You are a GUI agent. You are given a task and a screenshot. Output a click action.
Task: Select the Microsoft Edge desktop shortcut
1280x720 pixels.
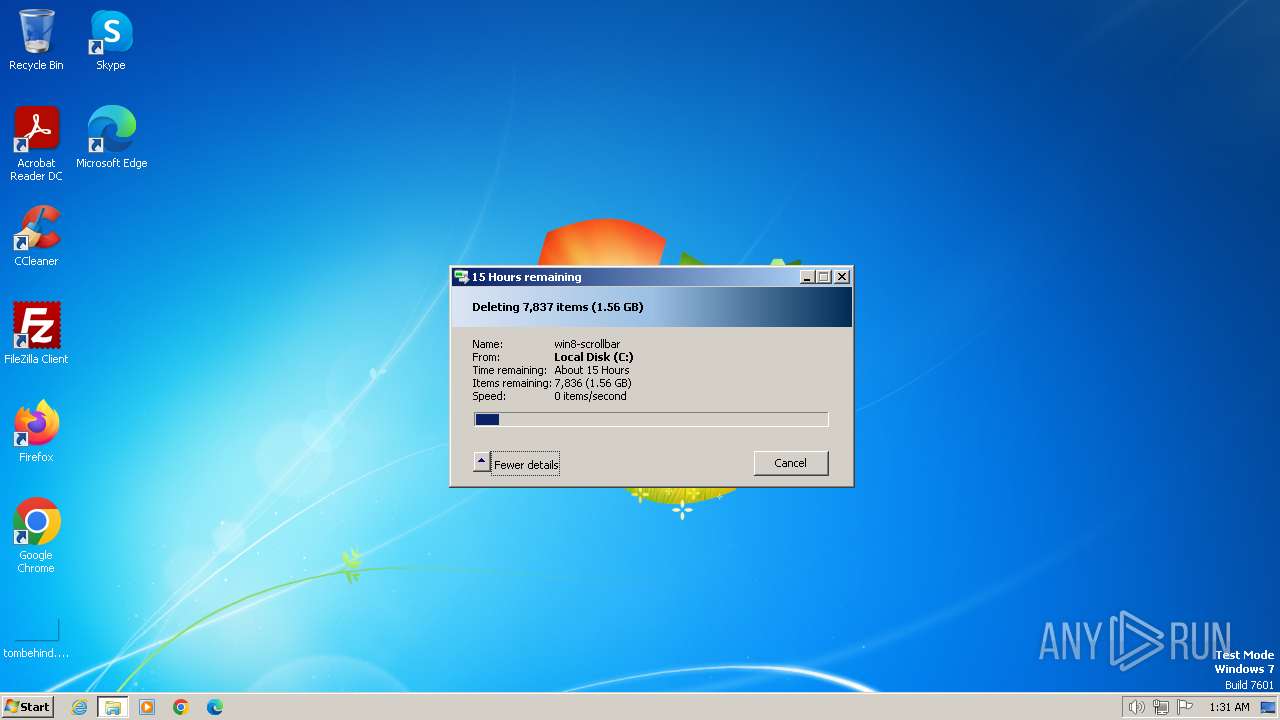pyautogui.click(x=111, y=137)
